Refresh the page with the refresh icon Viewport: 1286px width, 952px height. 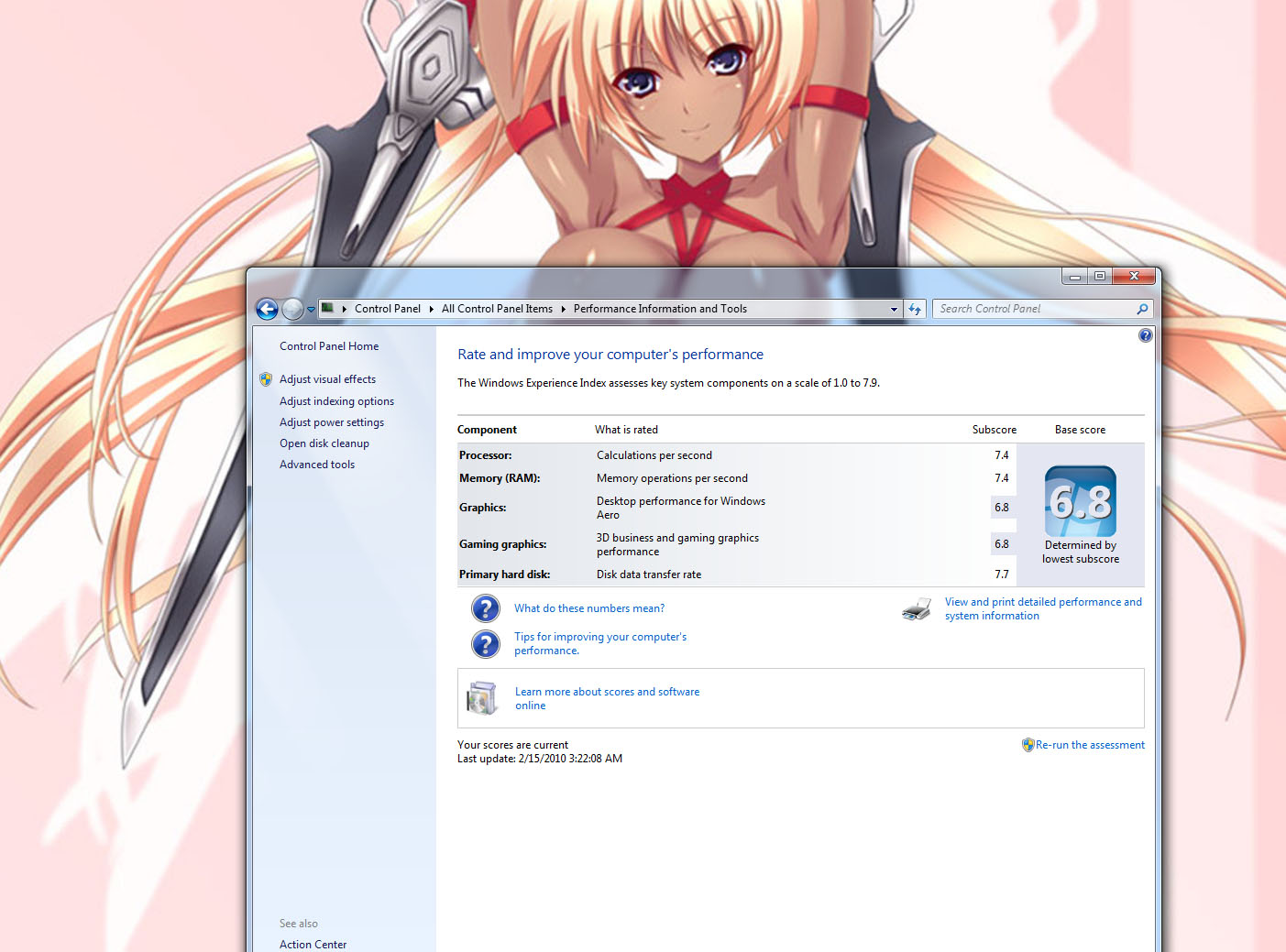(x=915, y=310)
